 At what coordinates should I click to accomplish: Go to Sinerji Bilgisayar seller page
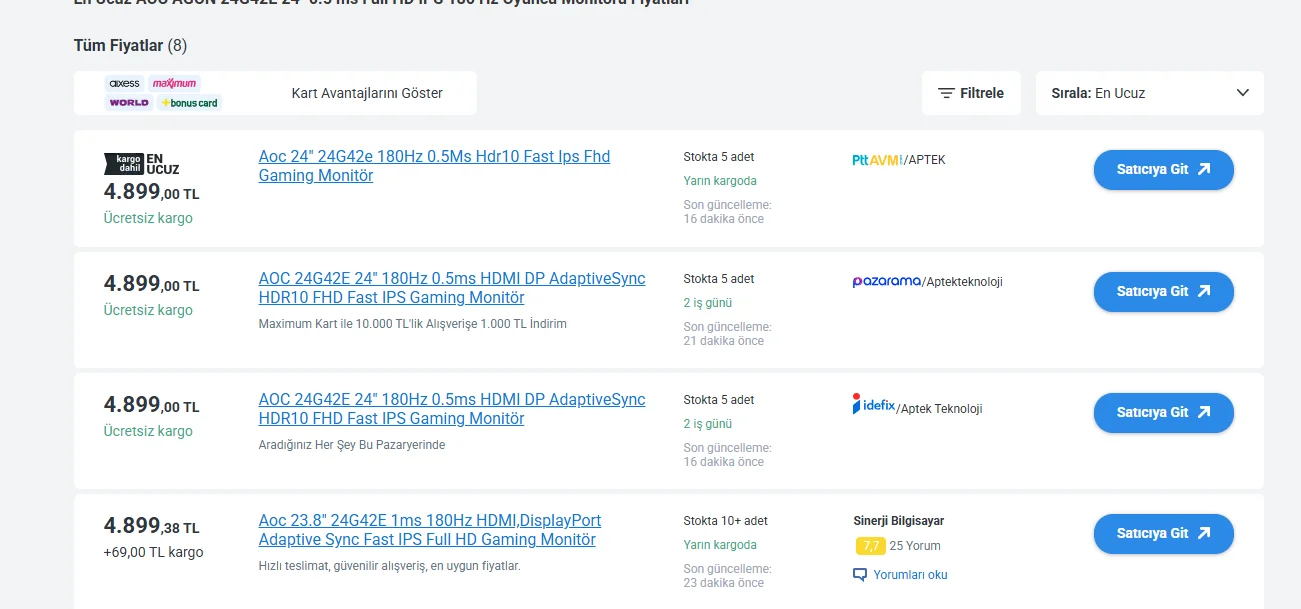[x=1163, y=534]
